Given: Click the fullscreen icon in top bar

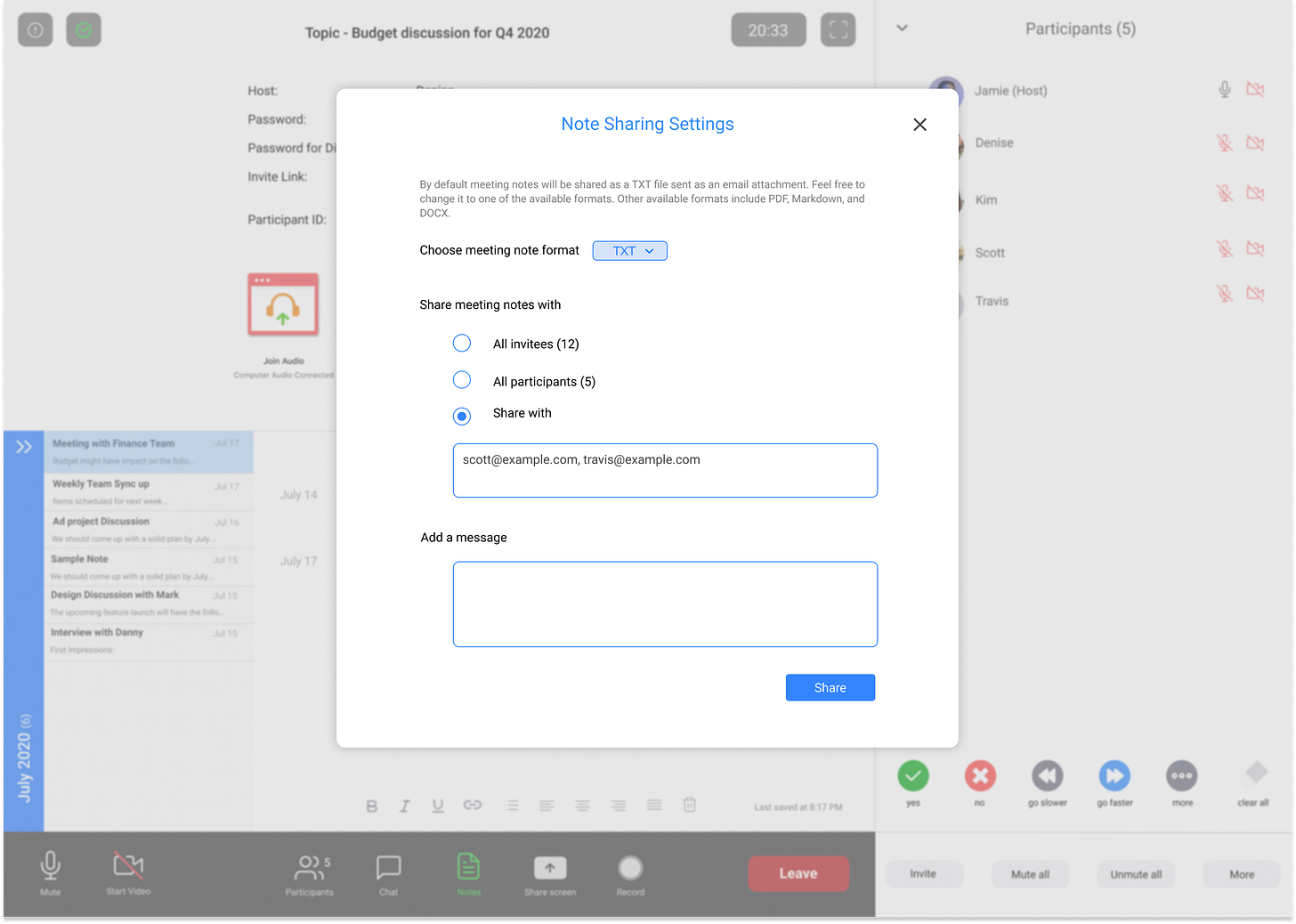Looking at the screenshot, I should point(838,29).
